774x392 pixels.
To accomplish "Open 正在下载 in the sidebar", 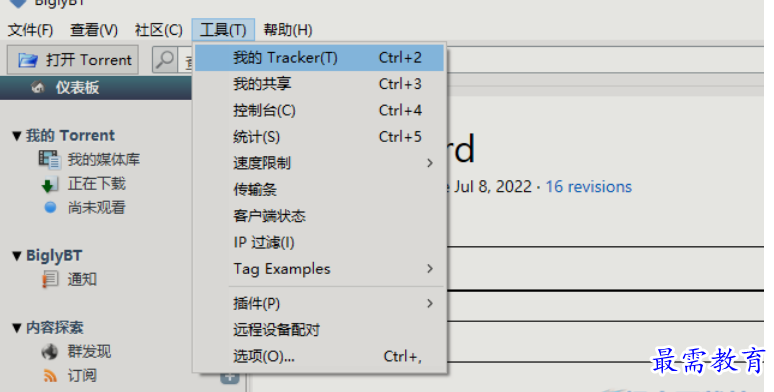I will [97, 184].
